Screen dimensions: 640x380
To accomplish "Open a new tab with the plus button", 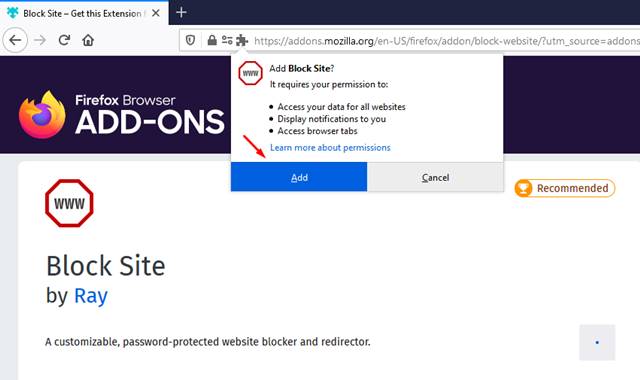I will (x=181, y=13).
